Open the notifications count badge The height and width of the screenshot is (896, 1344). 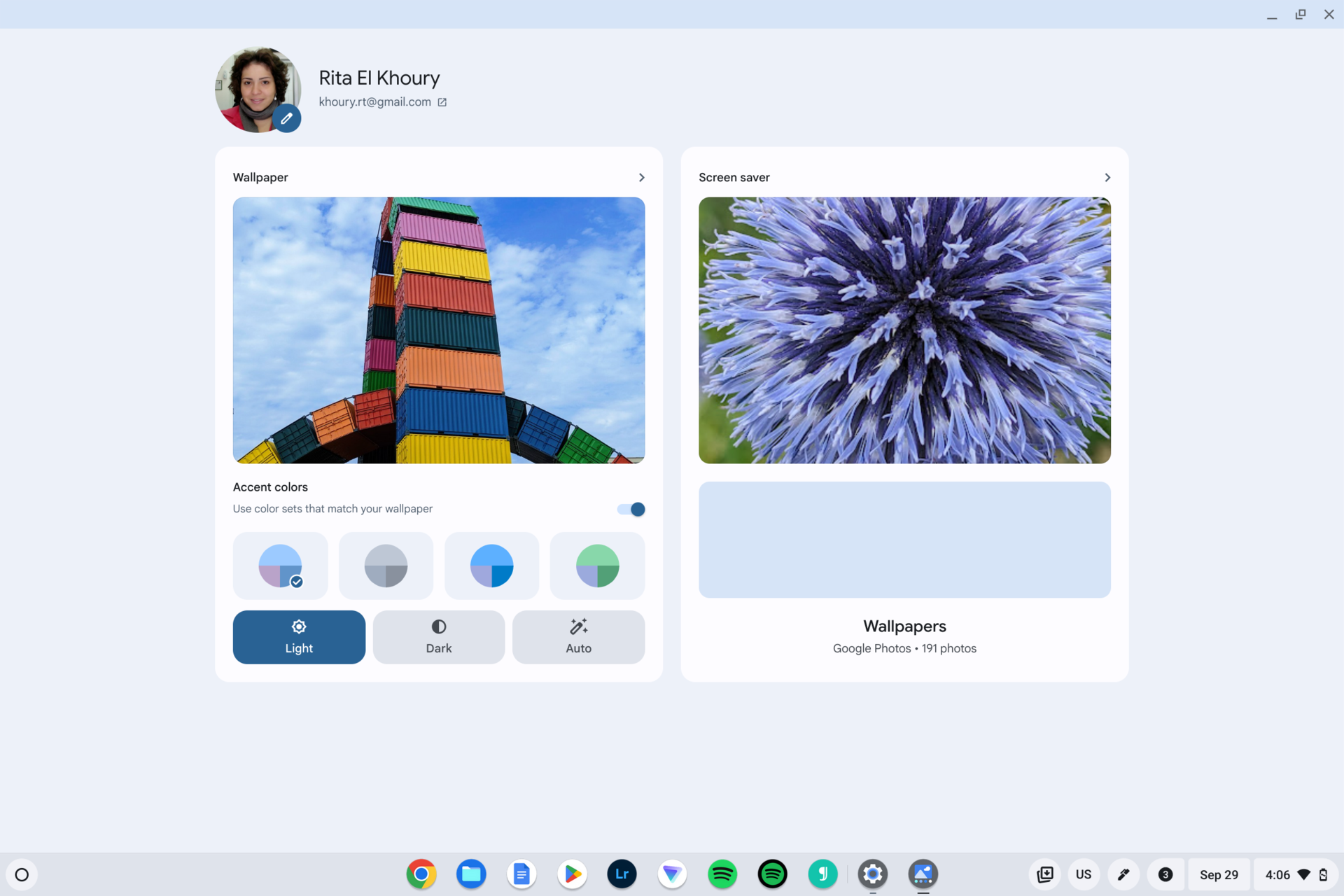(1165, 874)
